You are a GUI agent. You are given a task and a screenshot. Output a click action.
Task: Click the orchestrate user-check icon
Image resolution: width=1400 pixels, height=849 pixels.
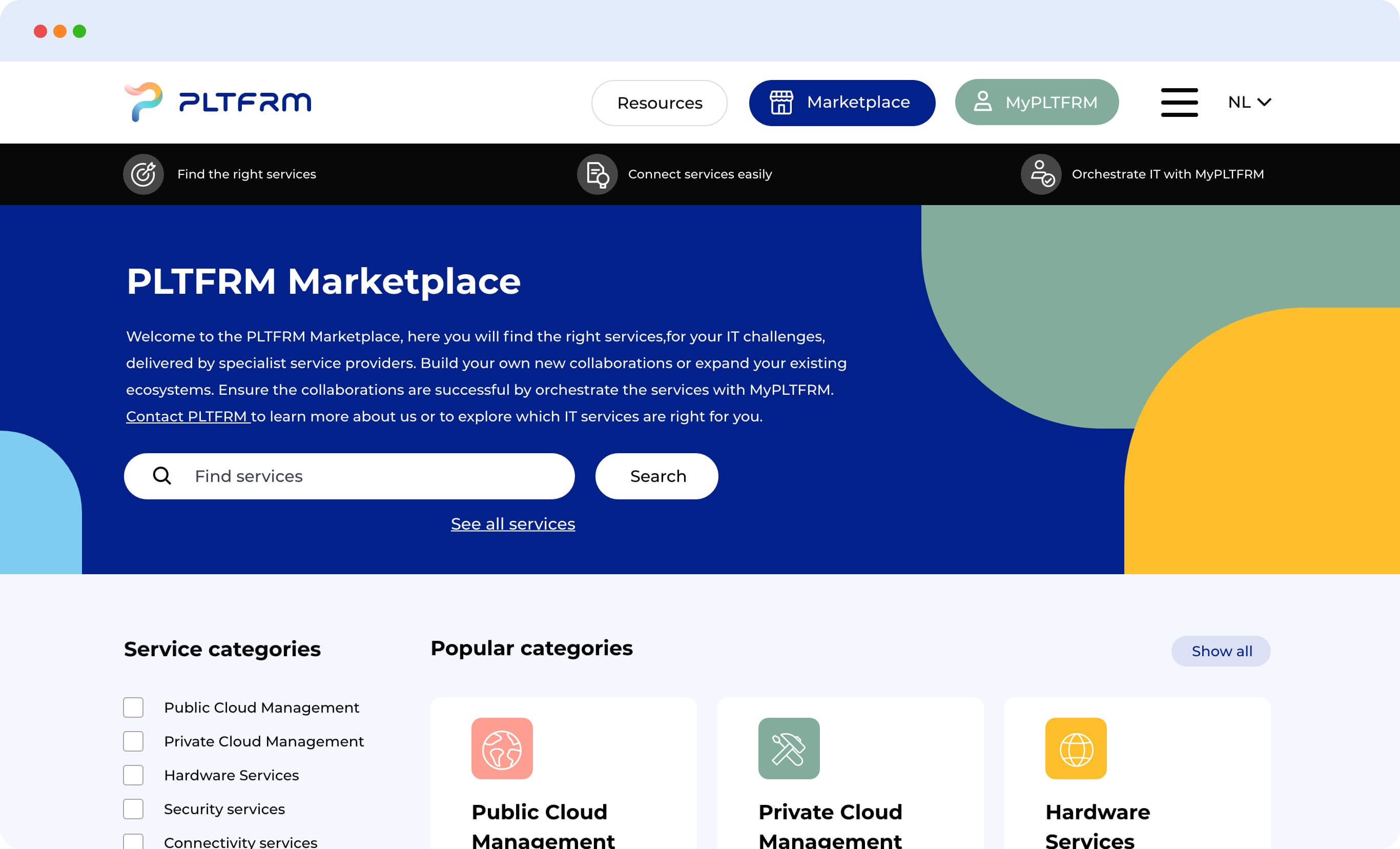(x=1041, y=174)
